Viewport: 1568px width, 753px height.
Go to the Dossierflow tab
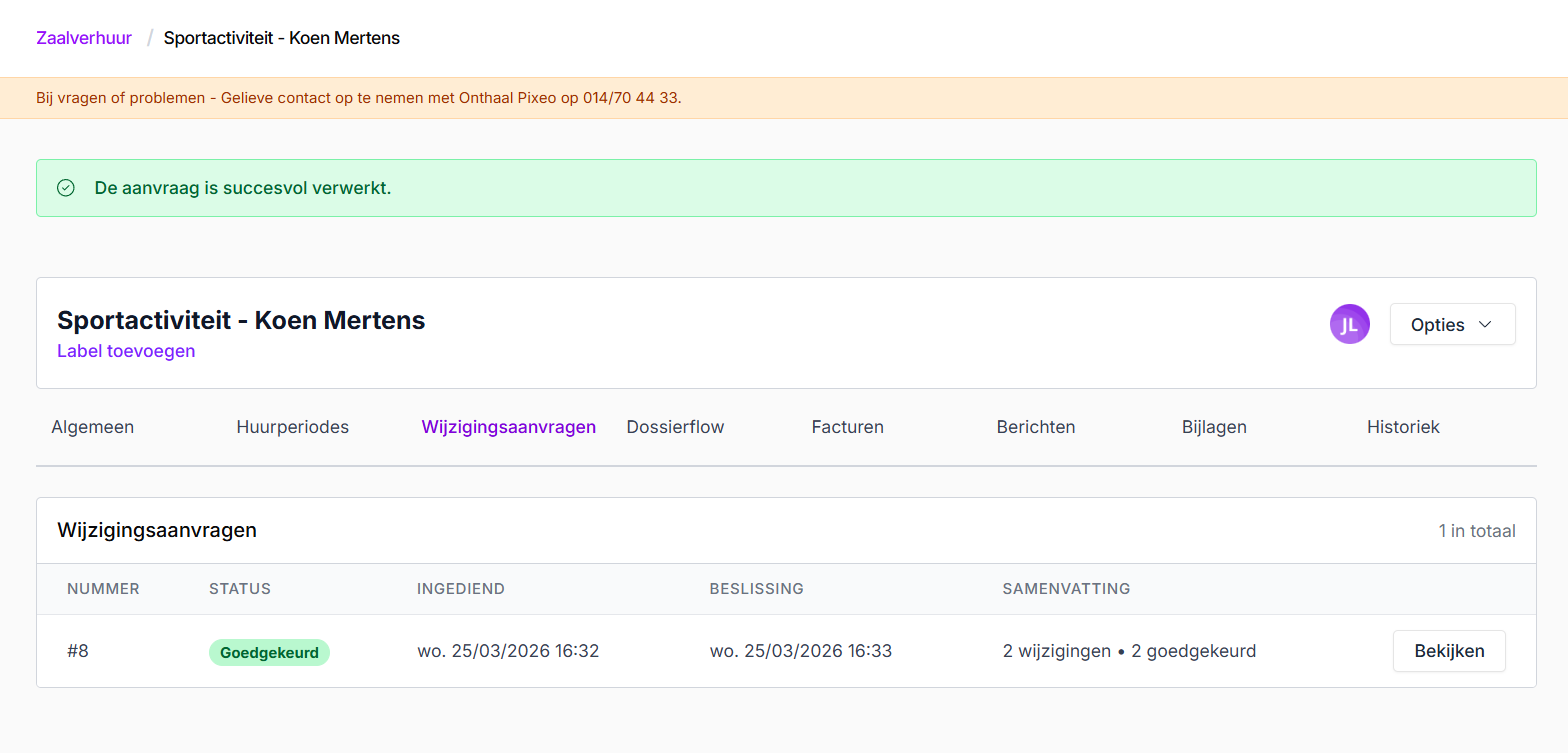[675, 427]
